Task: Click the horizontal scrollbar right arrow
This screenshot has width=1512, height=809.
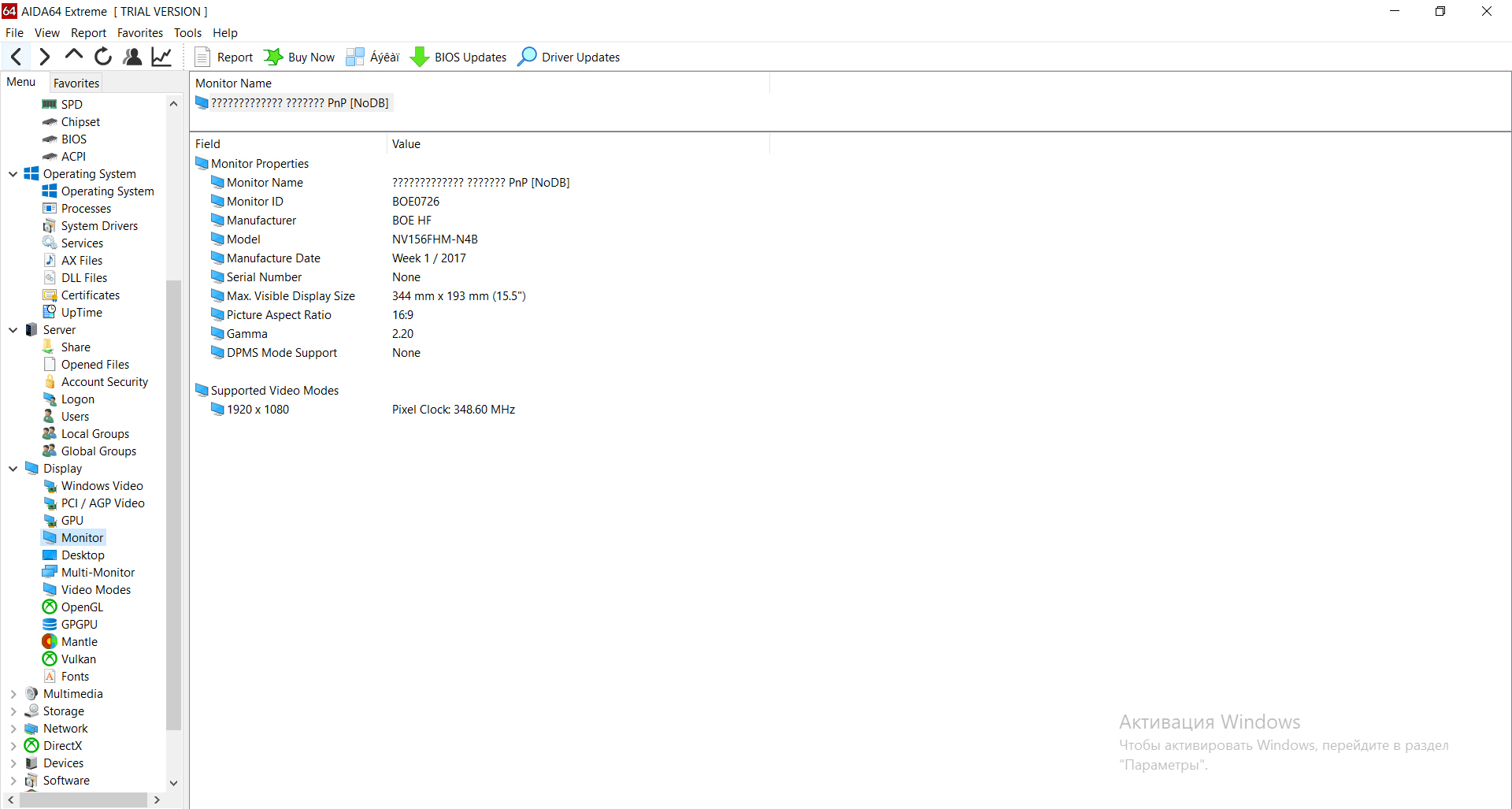Action: tap(157, 800)
